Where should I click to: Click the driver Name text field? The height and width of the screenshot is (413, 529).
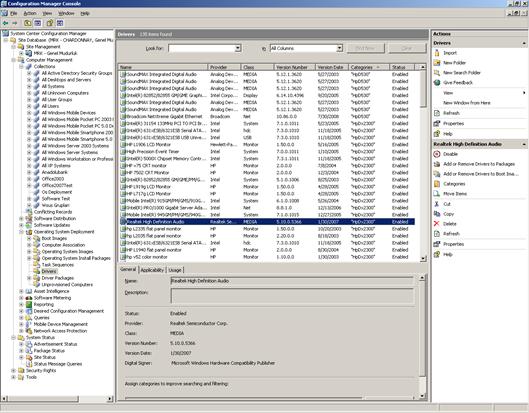[x=292, y=281]
